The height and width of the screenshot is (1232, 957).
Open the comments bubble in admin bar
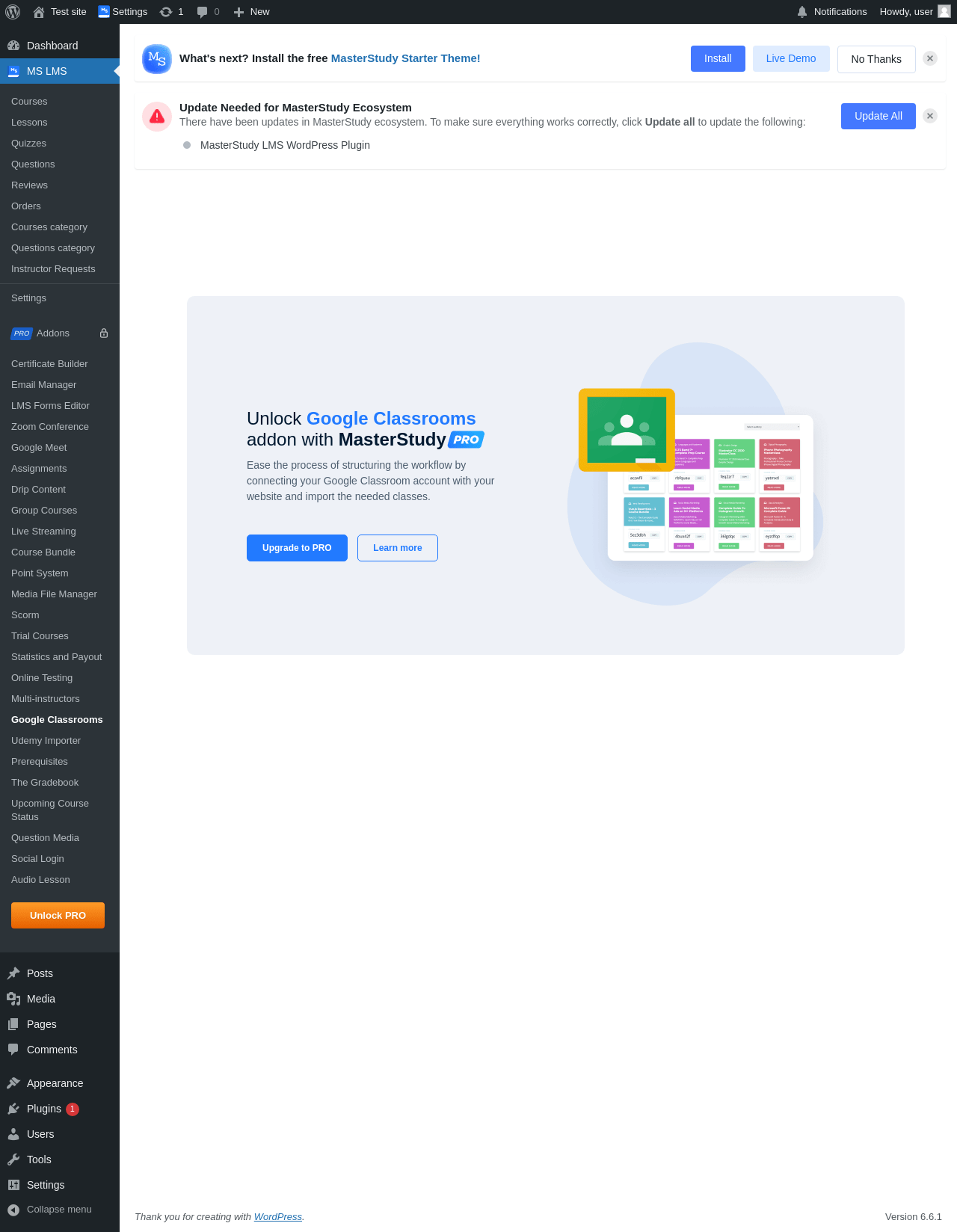coord(202,12)
